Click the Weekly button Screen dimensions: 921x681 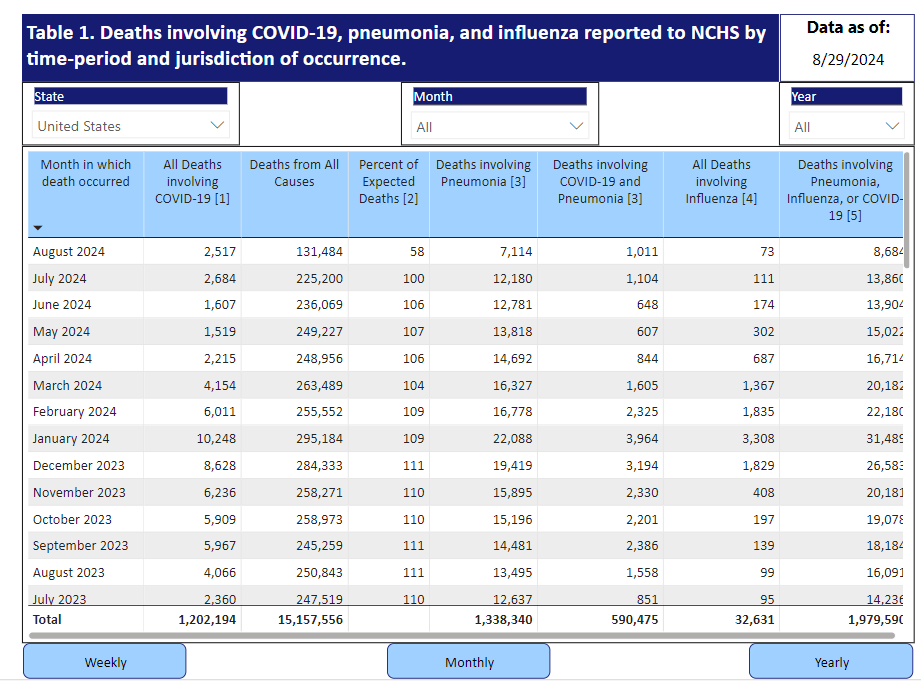point(105,662)
